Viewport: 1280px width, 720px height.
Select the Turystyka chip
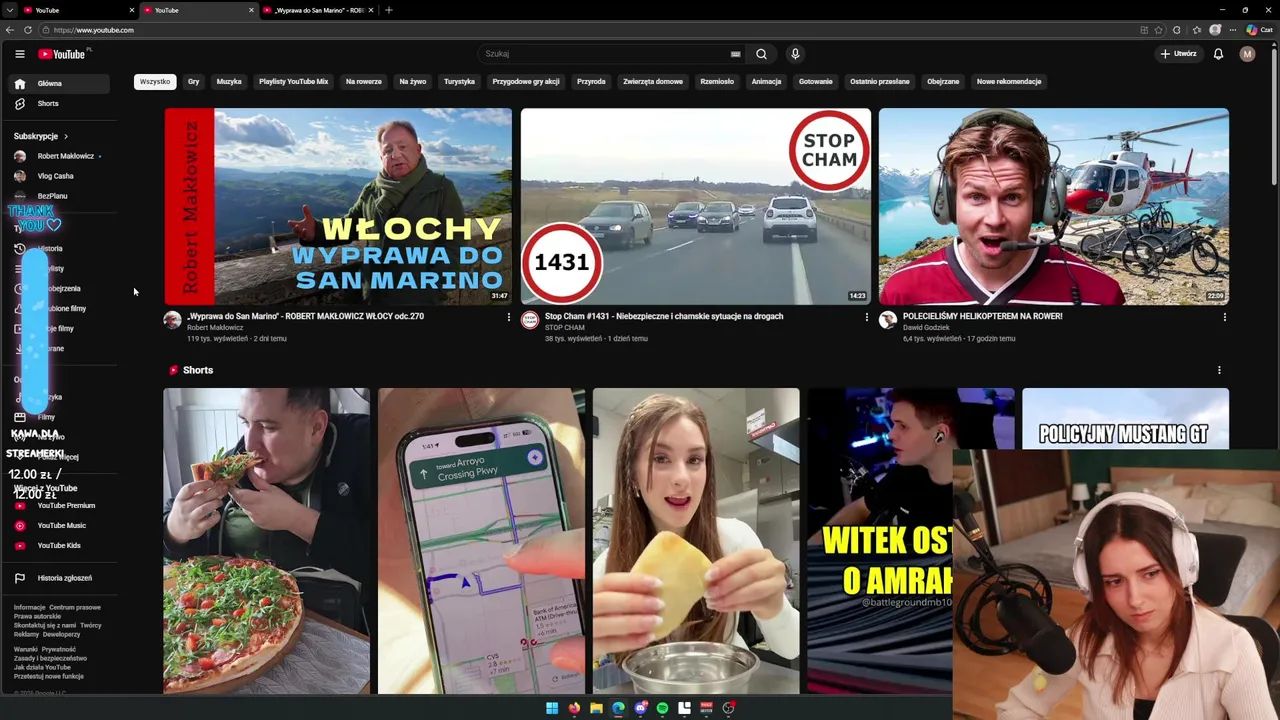pos(460,82)
